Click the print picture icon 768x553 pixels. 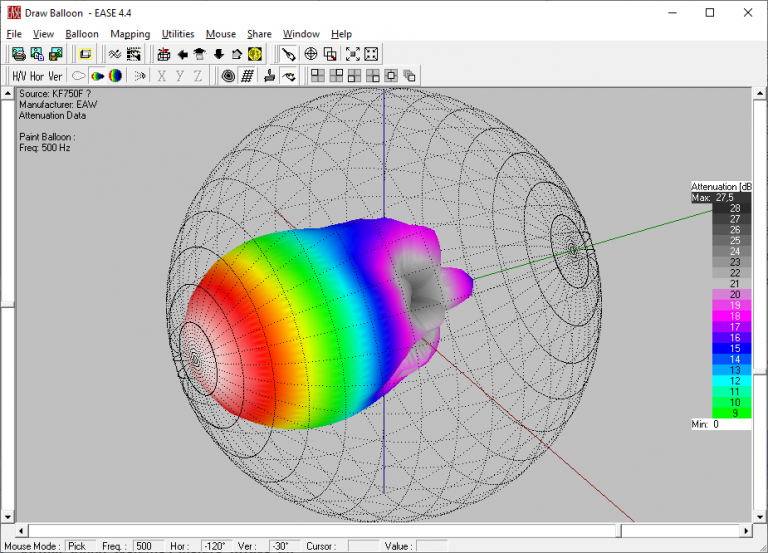[19, 54]
